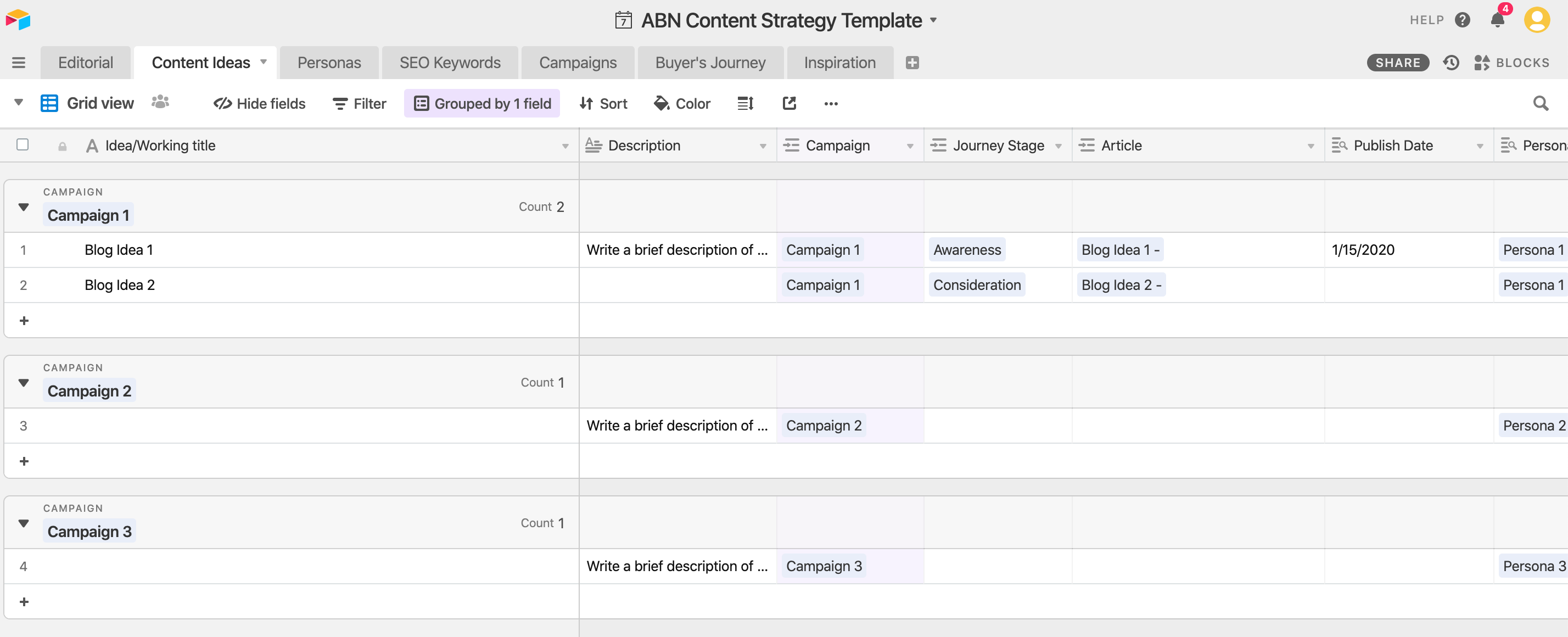
Task: Click the Help label
Action: coord(1427,20)
